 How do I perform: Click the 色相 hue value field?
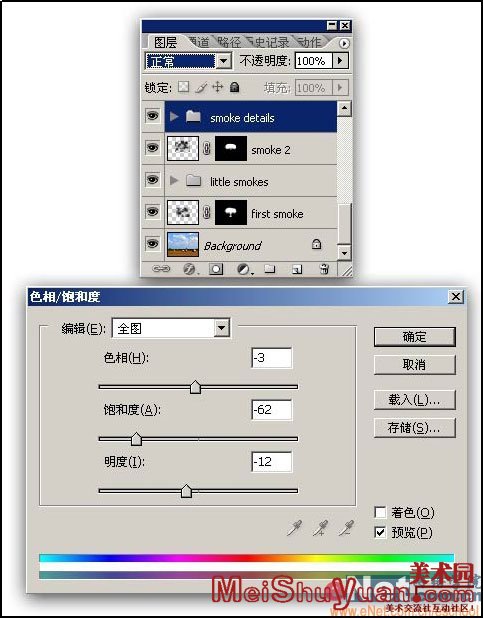coord(272,358)
